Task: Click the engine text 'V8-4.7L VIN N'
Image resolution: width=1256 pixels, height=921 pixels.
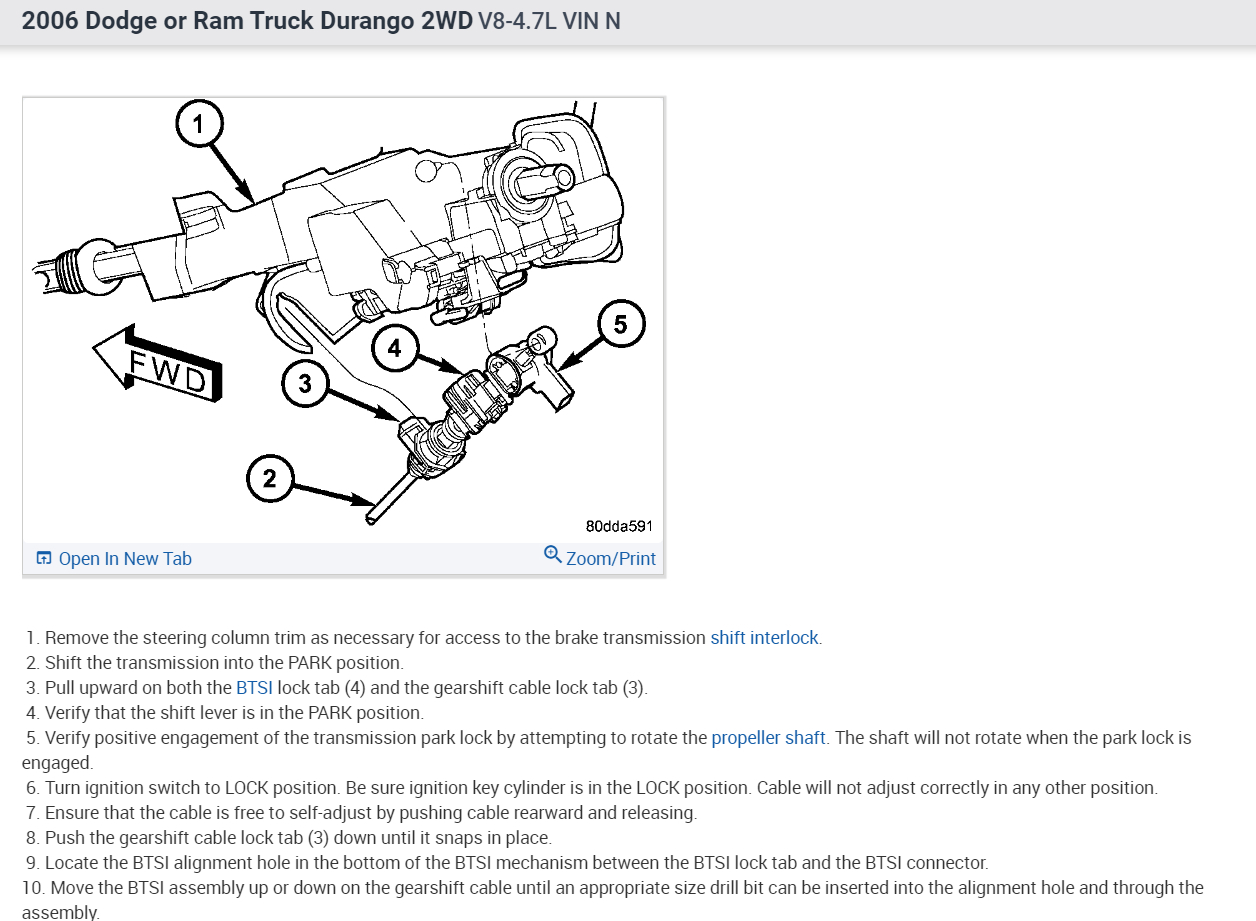Action: (x=549, y=21)
